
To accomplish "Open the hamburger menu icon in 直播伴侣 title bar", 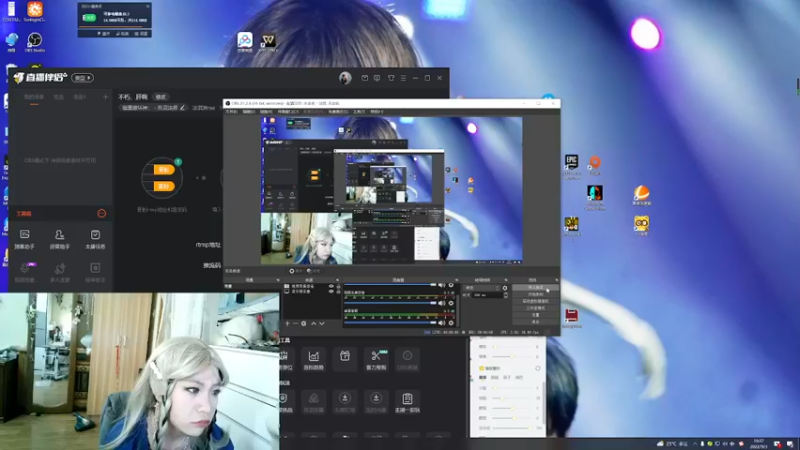I will (x=403, y=78).
